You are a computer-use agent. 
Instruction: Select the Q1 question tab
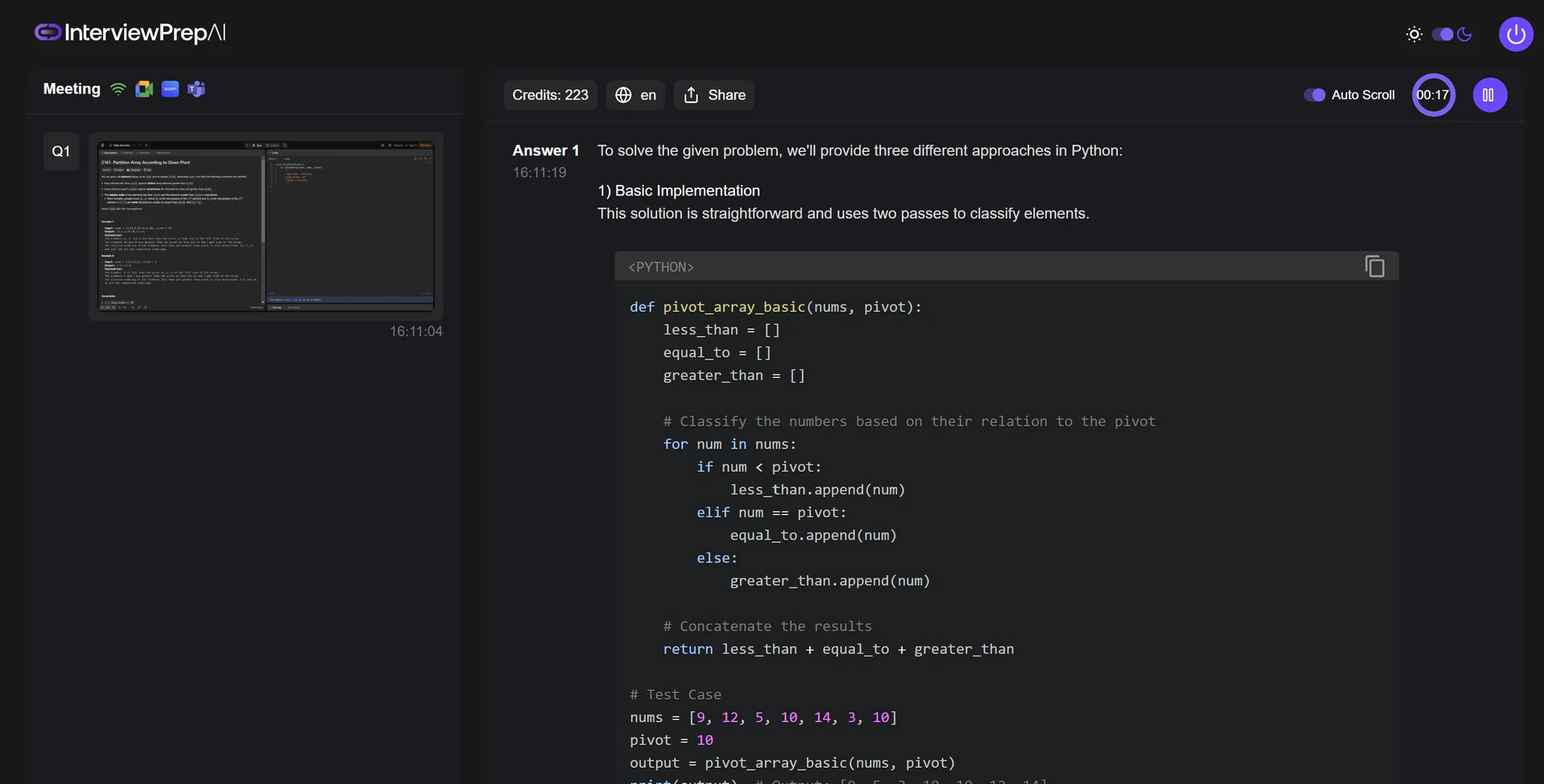click(x=60, y=150)
